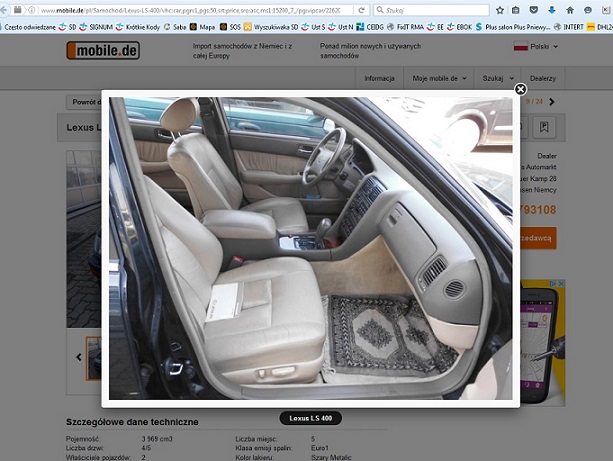Open the SOS bookmark
Viewport: 613px width, 461px height.
point(230,27)
